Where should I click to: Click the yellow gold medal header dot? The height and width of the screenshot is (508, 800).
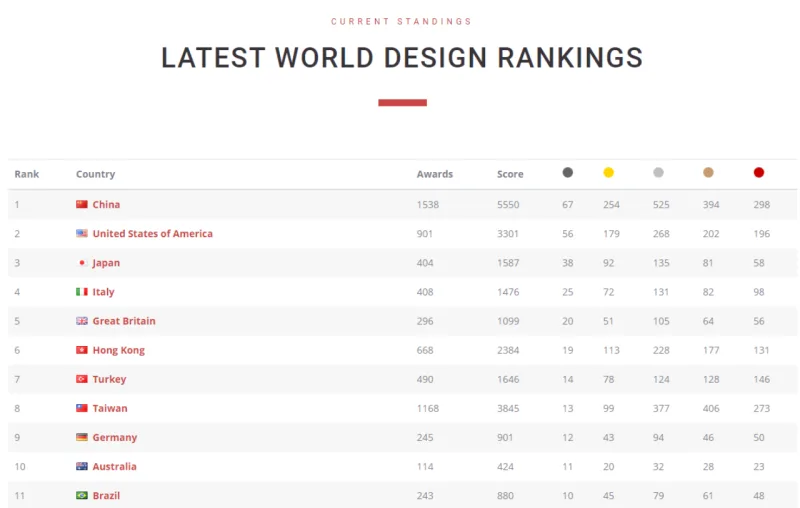pyautogui.click(x=608, y=172)
